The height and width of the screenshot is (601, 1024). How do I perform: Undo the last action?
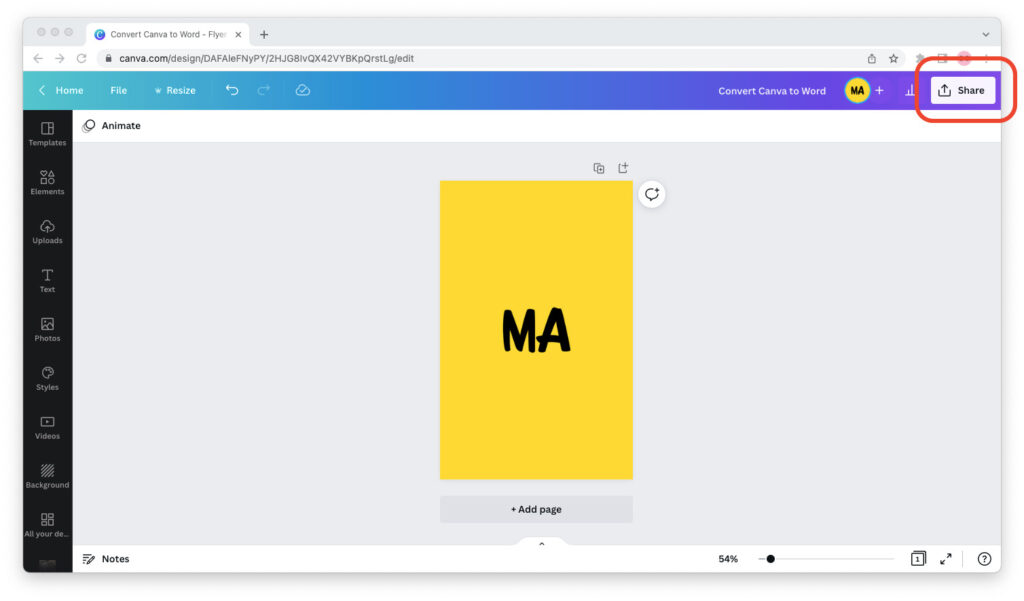point(232,90)
